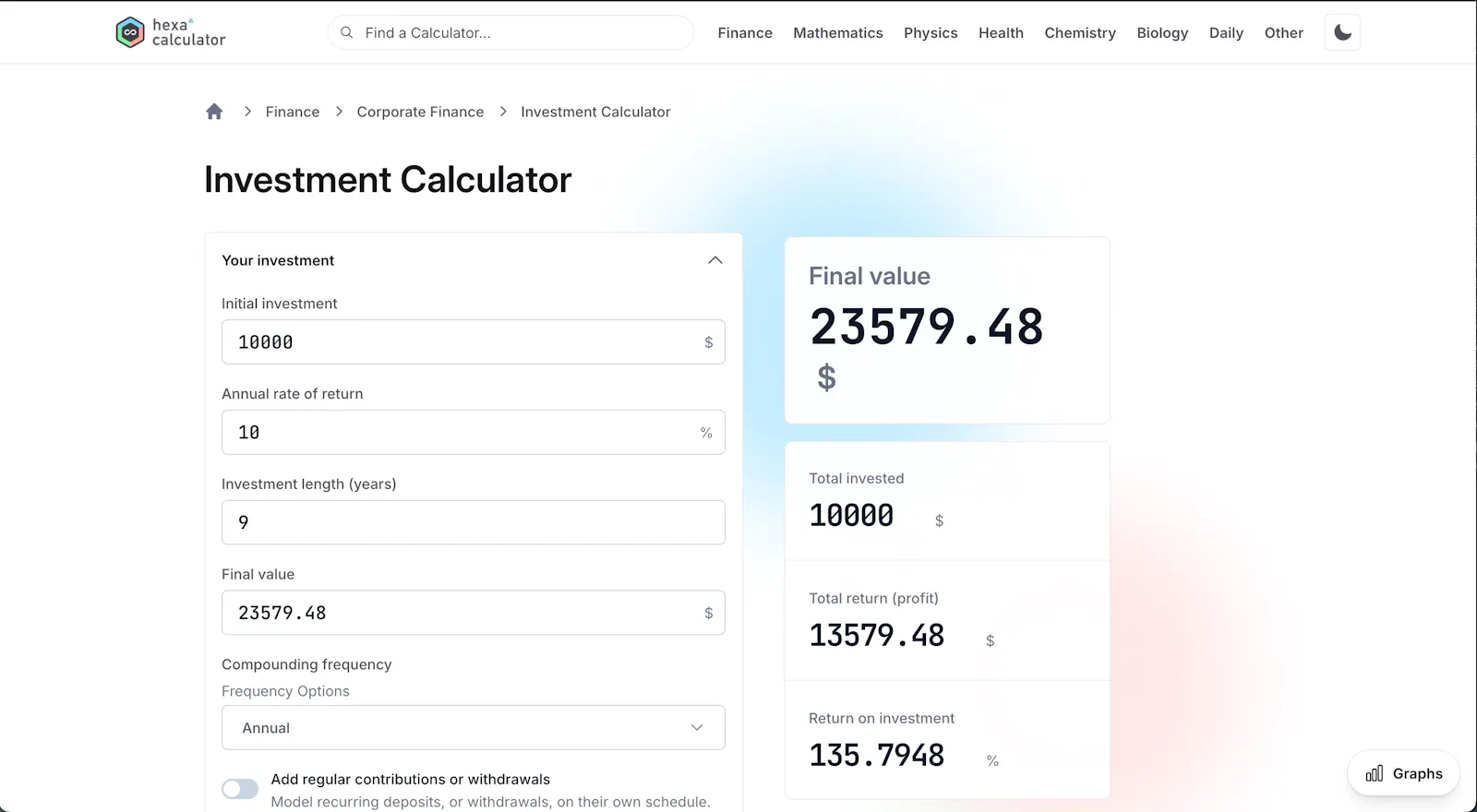Collapse the Your investment section

[x=714, y=260]
